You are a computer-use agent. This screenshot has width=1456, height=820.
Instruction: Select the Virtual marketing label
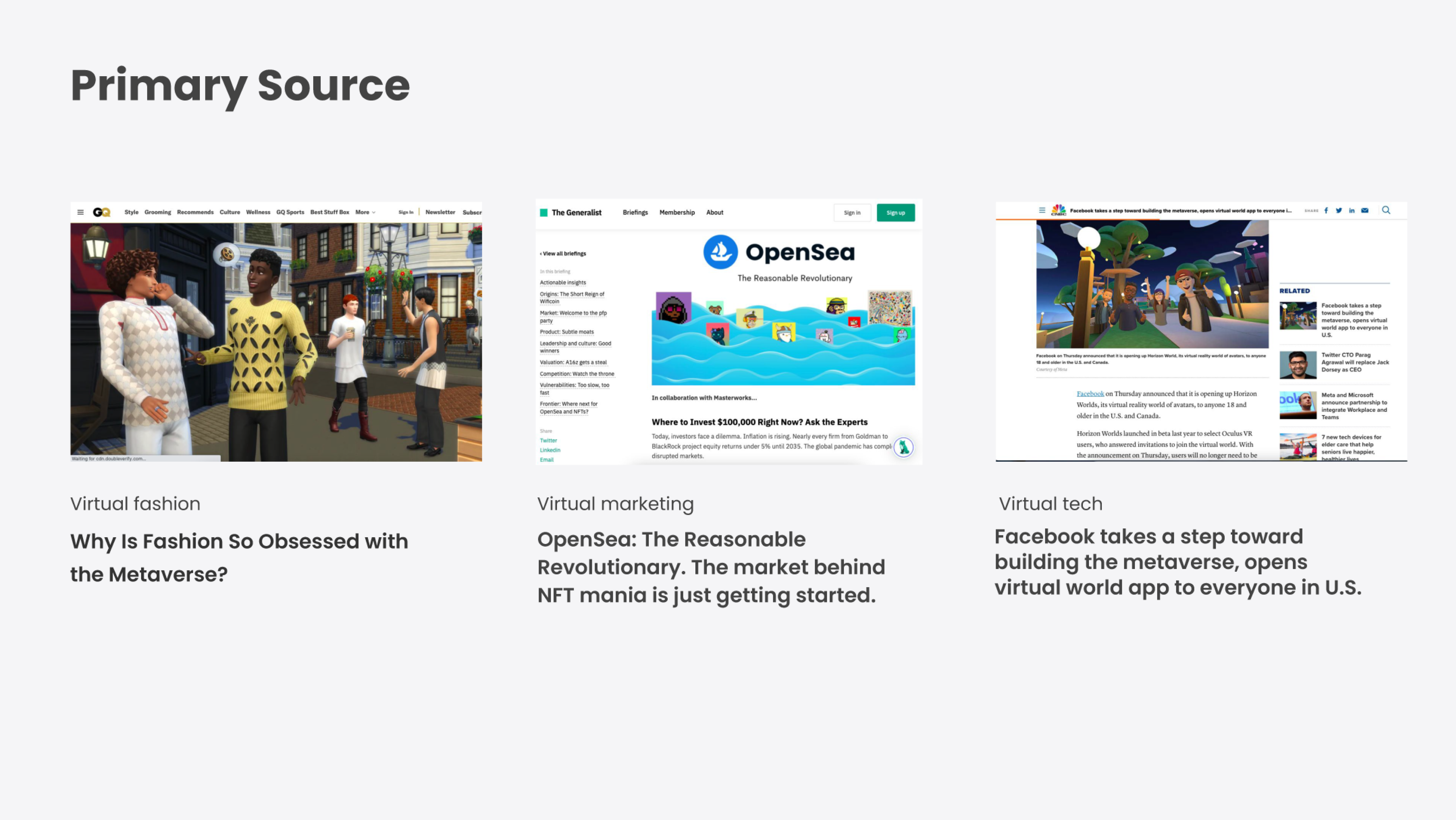click(615, 504)
